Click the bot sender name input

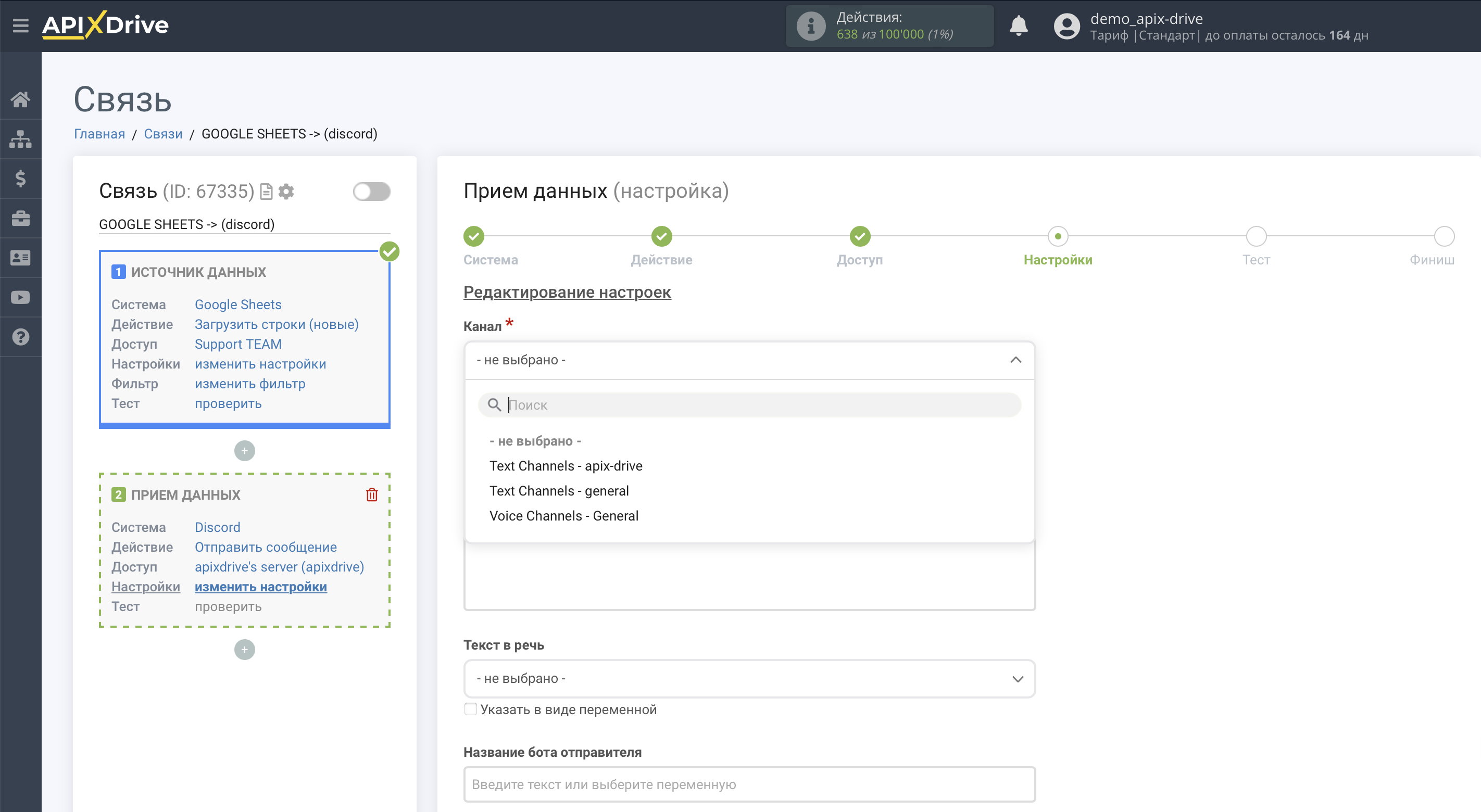749,785
